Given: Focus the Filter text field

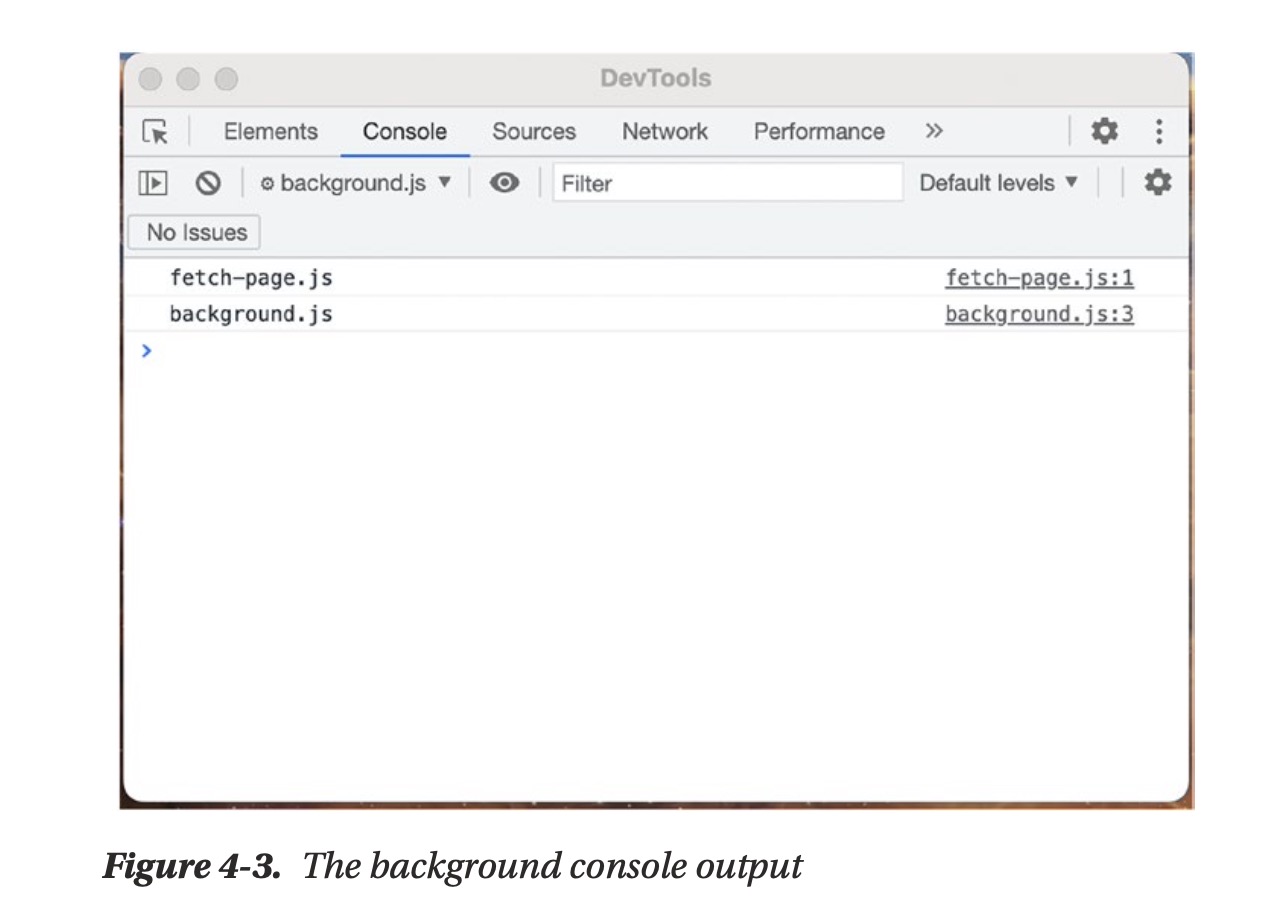Looking at the screenshot, I should click(727, 183).
